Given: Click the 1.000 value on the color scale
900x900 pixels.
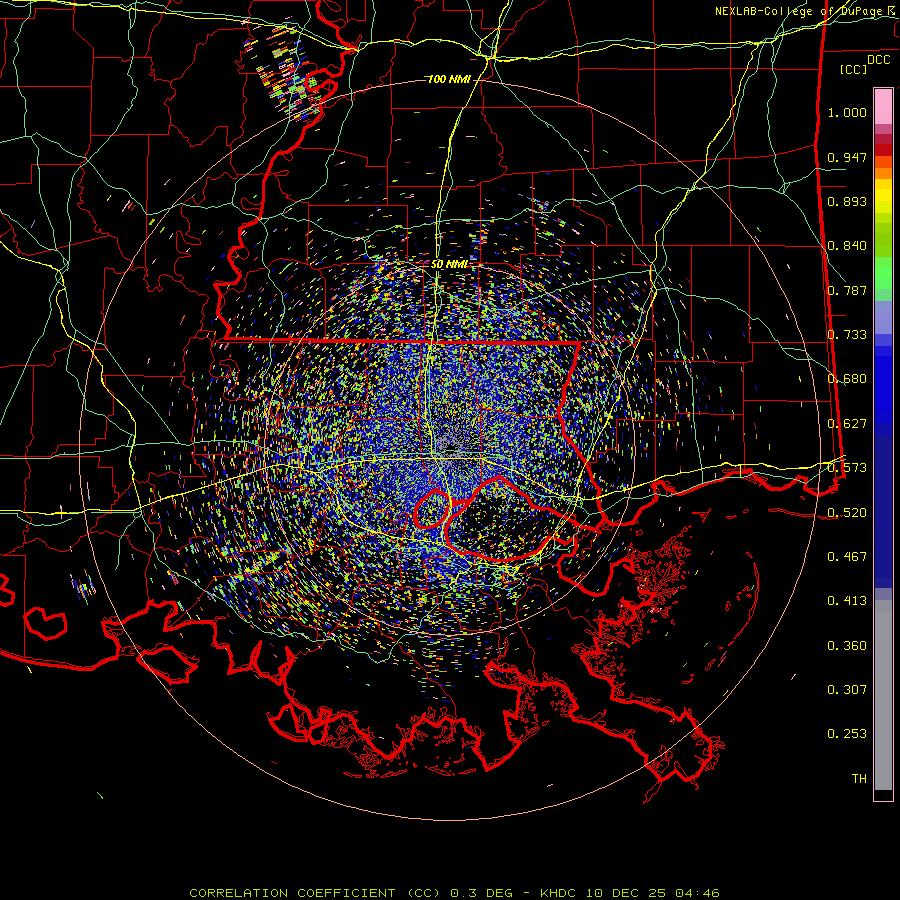Looking at the screenshot, I should click(x=847, y=112).
